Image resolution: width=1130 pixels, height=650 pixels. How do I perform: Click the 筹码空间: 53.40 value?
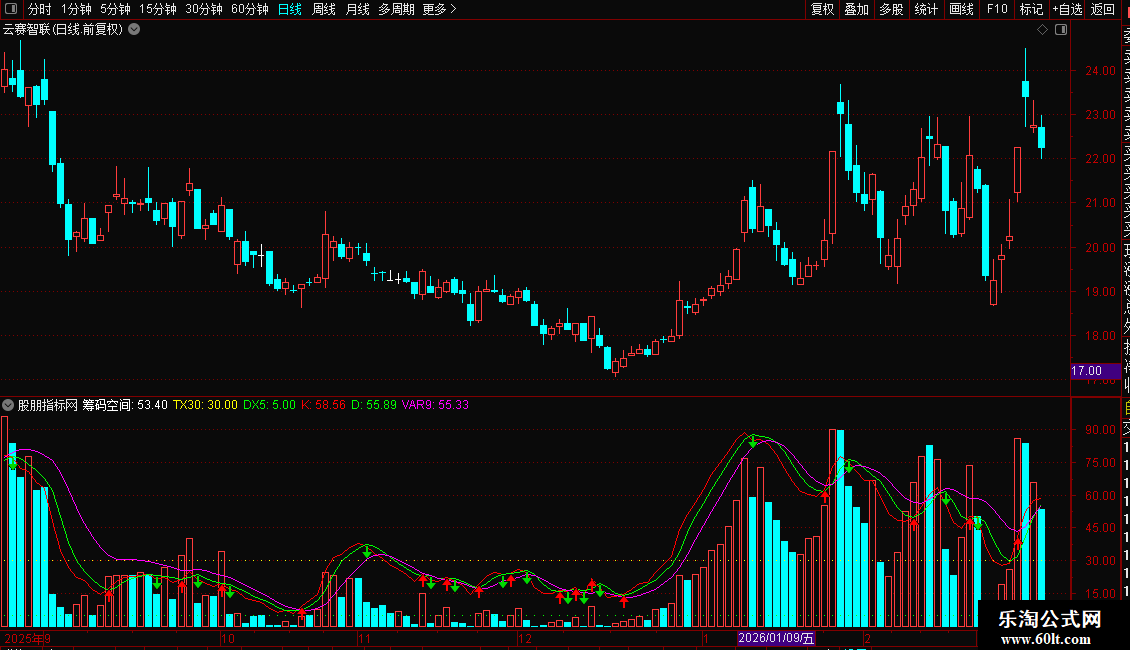125,405
